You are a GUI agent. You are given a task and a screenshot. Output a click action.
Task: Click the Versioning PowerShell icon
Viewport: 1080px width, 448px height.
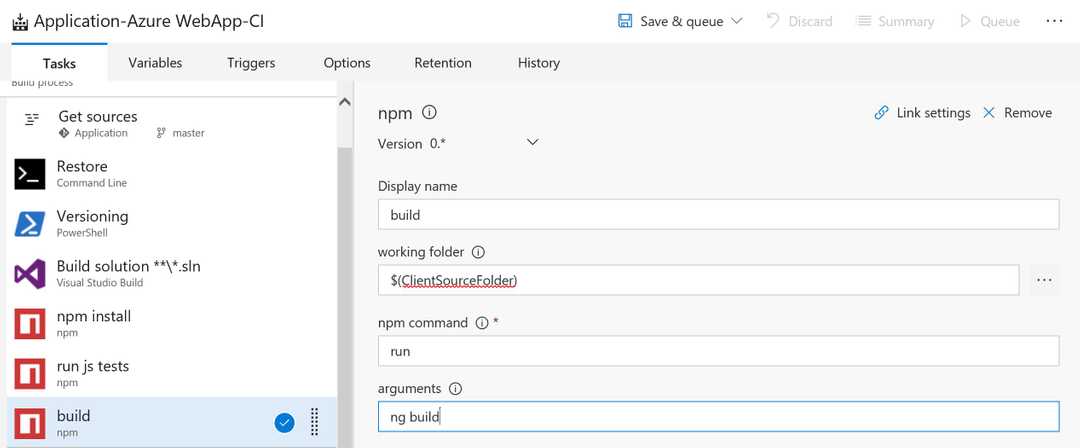[x=30, y=224]
